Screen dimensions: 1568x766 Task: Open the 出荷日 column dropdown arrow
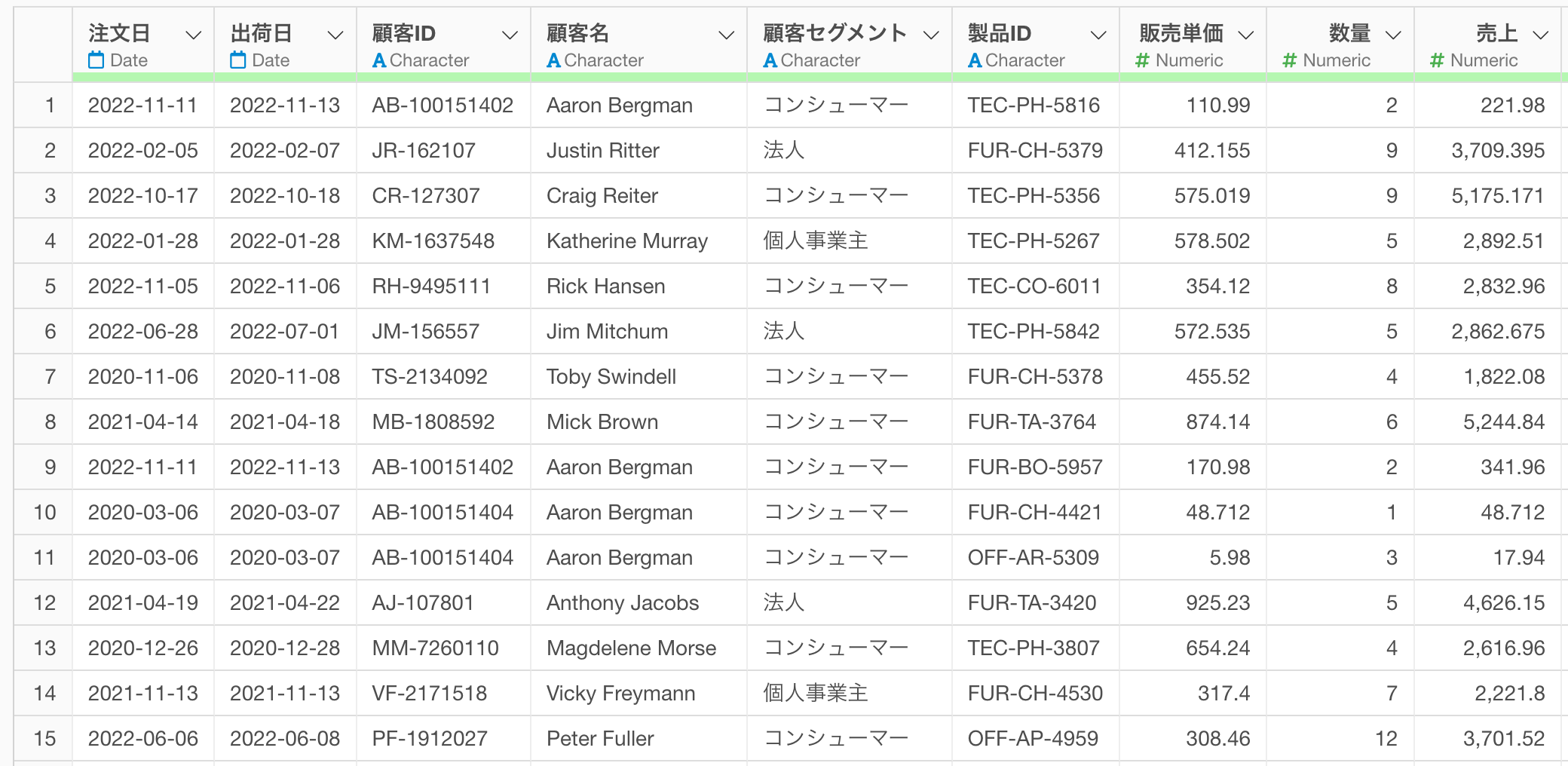[335, 35]
